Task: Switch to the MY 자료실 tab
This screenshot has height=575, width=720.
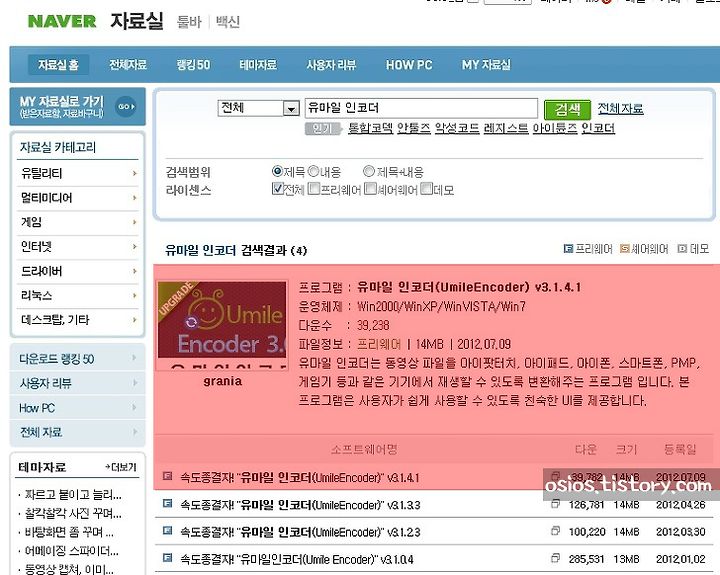Action: click(486, 65)
